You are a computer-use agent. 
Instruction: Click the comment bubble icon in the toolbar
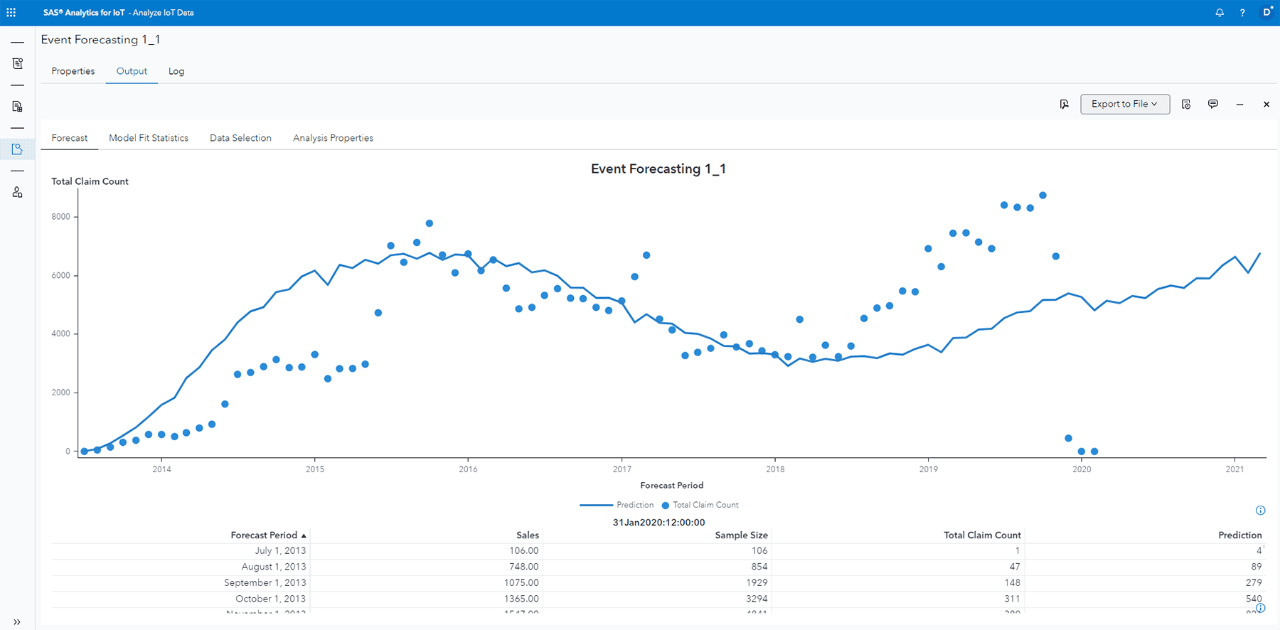coord(1212,104)
